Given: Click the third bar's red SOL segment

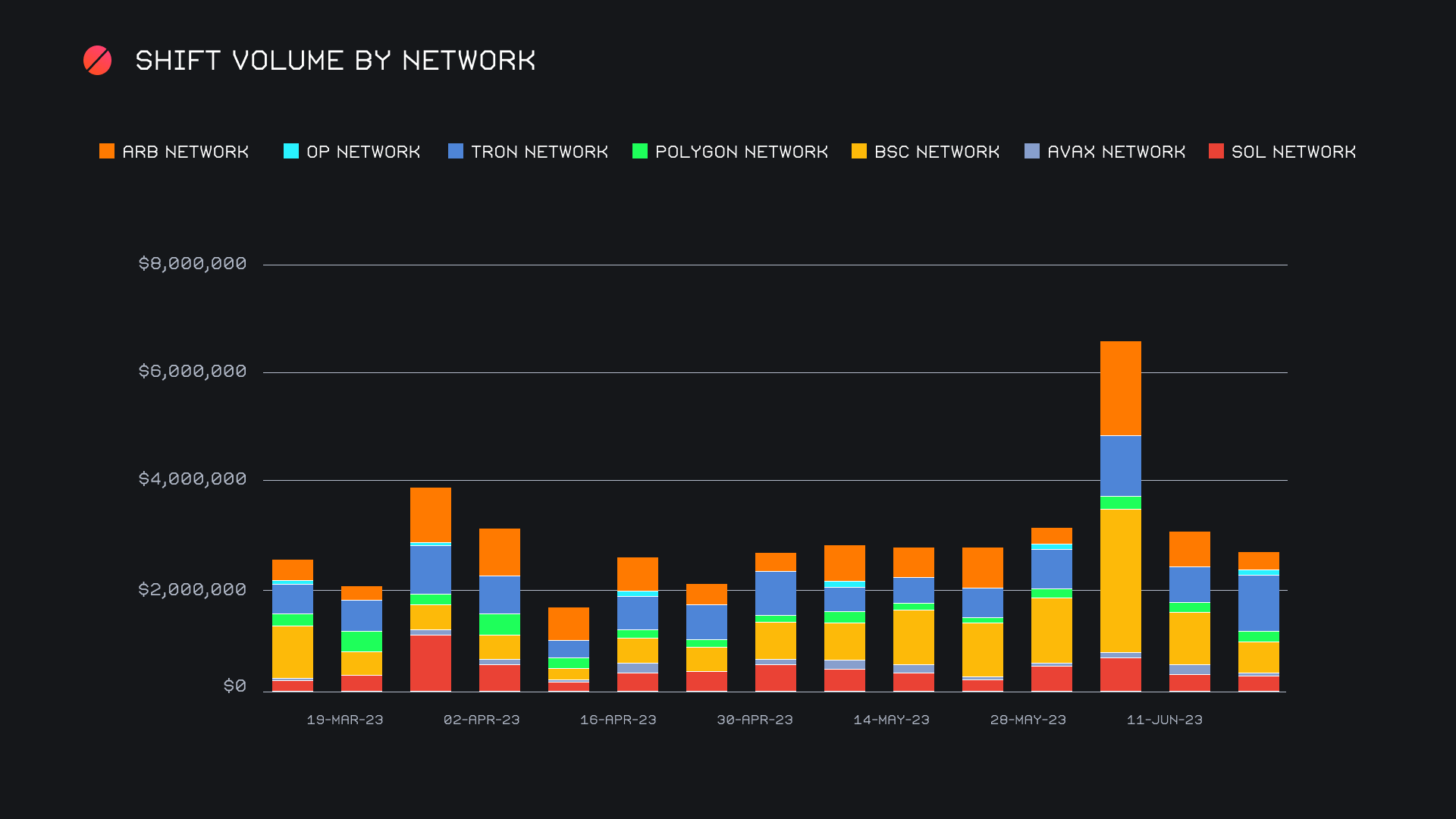Looking at the screenshot, I should tap(430, 663).
